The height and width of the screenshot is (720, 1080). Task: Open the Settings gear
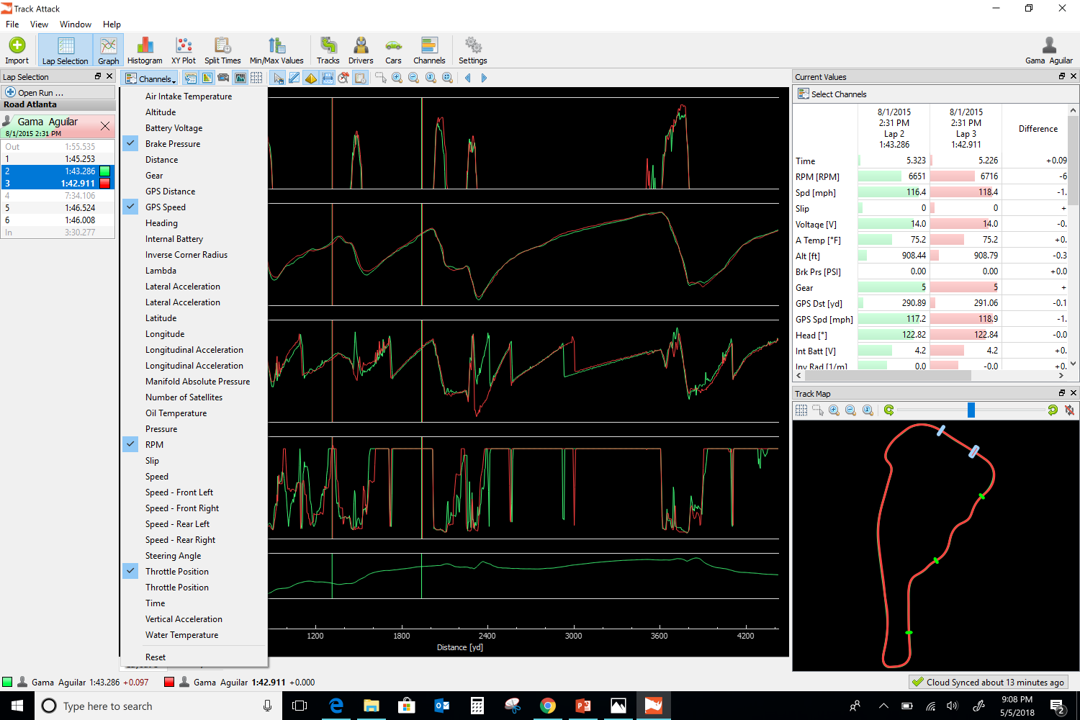[472, 50]
